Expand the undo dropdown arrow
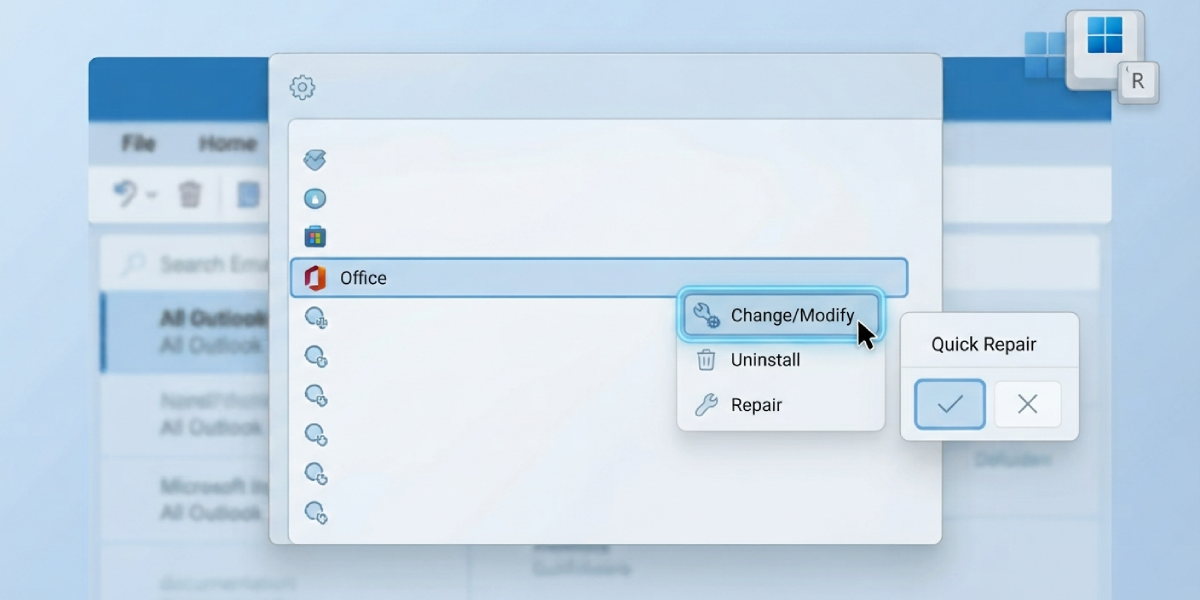The image size is (1200, 600). coord(152,195)
